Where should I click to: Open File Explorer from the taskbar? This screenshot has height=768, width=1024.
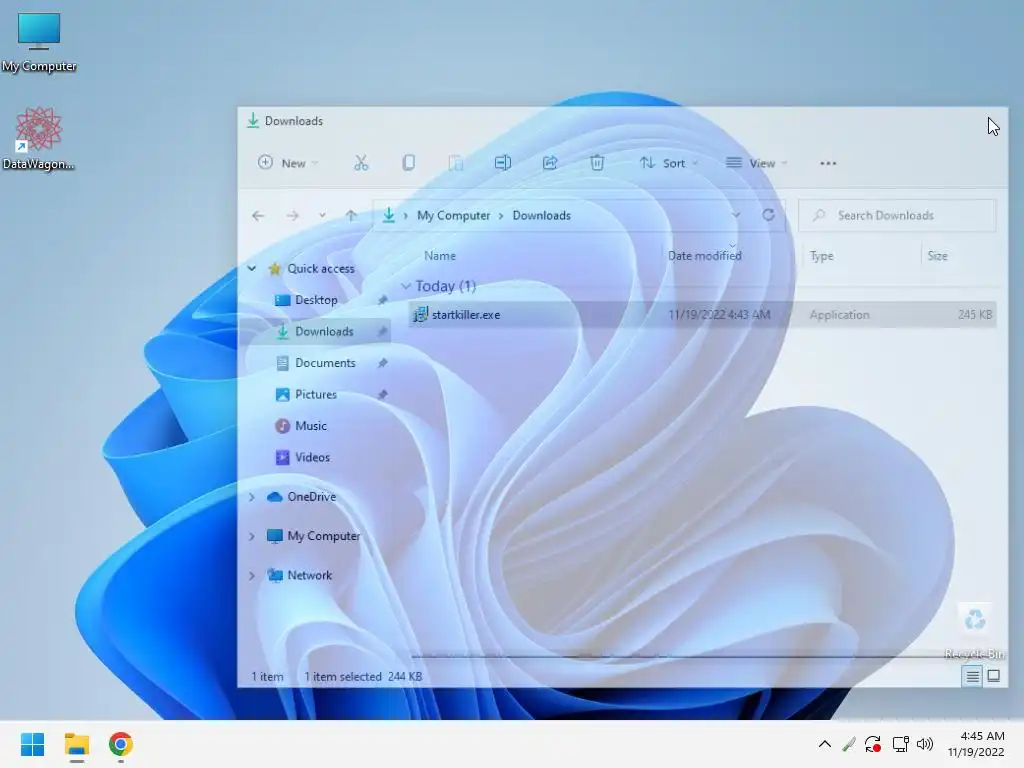pos(76,744)
